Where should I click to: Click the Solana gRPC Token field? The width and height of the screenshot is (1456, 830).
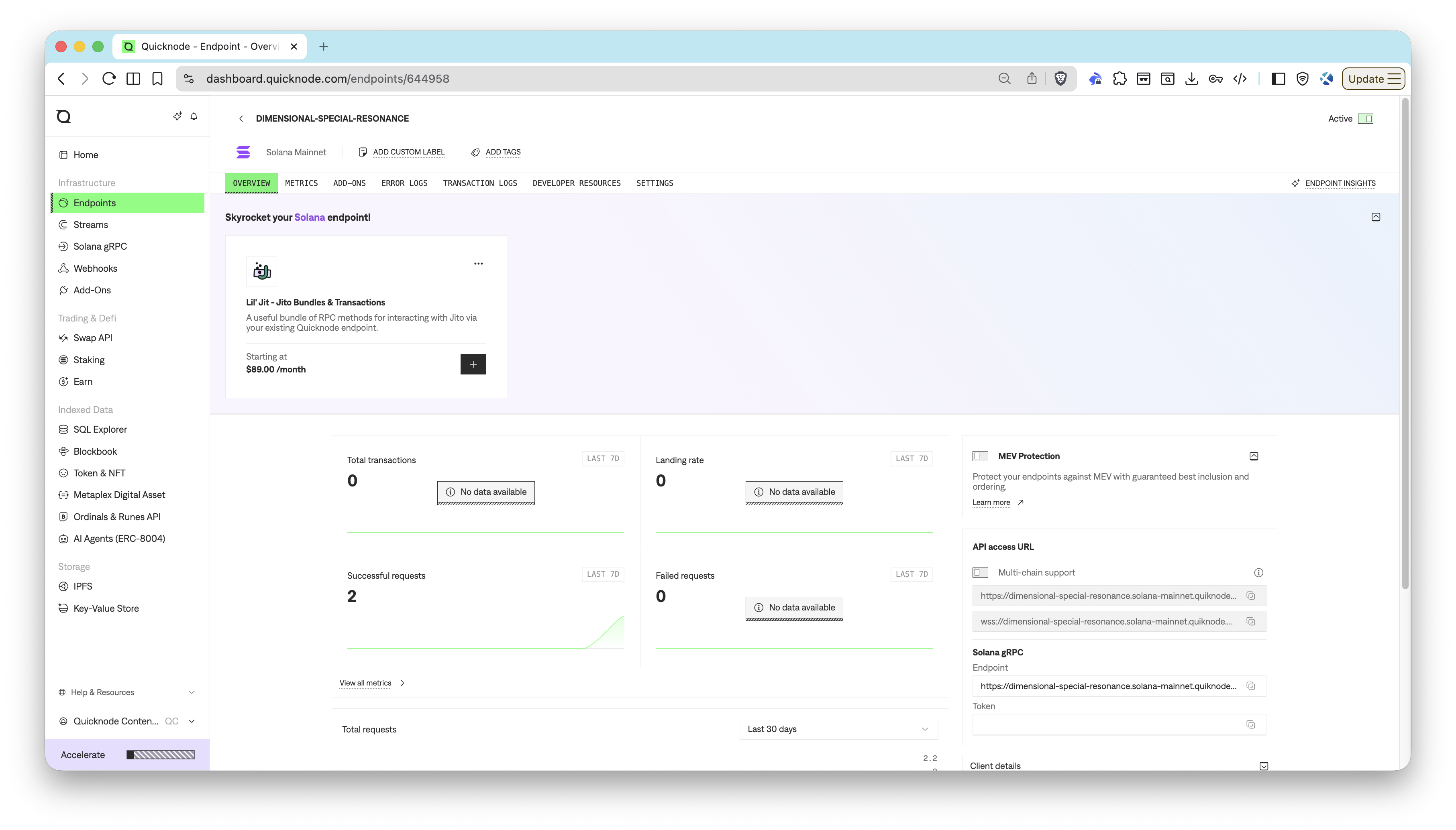click(x=1118, y=724)
